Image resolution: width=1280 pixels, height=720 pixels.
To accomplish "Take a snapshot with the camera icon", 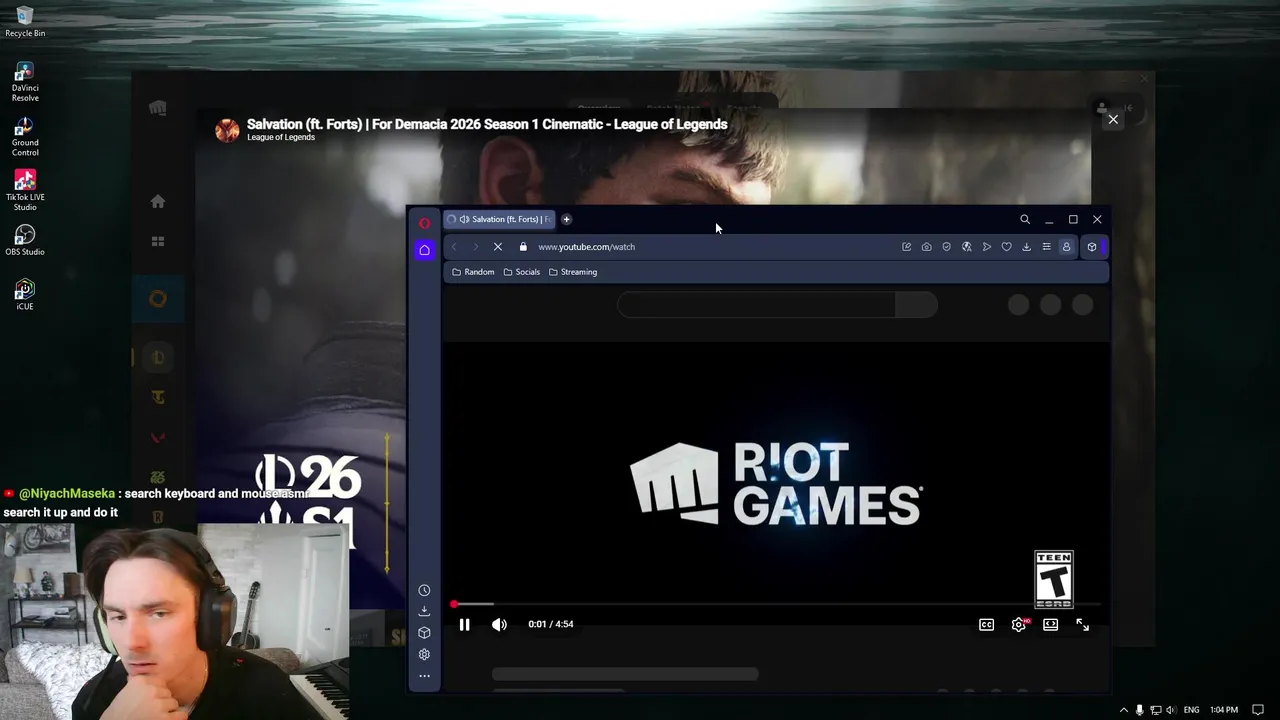I will 926,247.
